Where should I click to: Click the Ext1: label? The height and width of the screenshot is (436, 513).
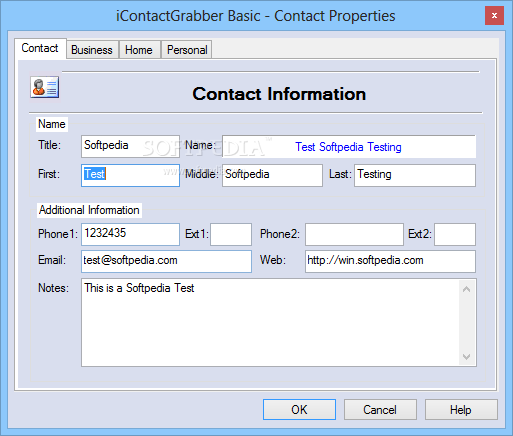pyautogui.click(x=197, y=234)
